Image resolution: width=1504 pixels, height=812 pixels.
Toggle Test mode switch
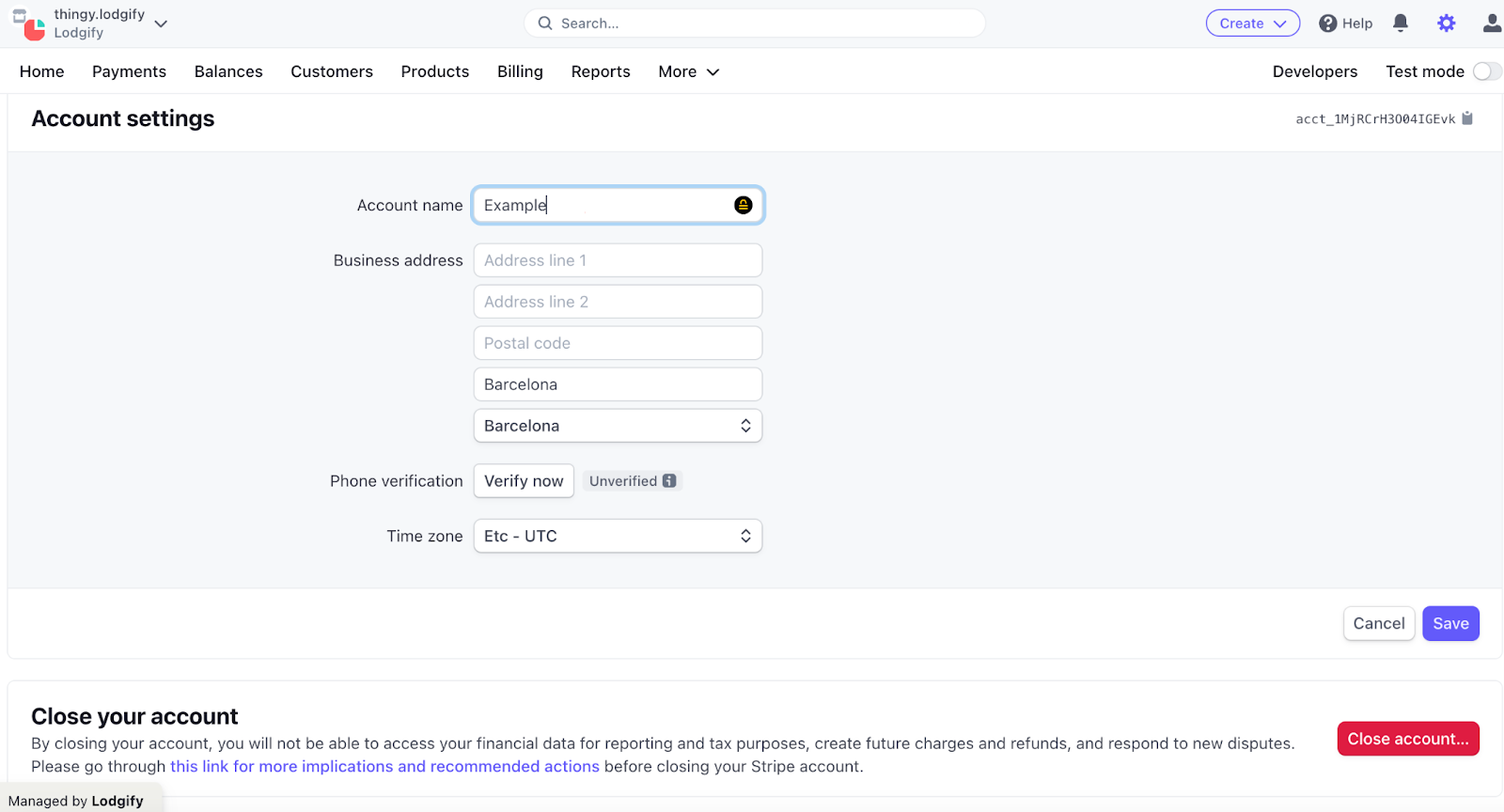(x=1486, y=71)
